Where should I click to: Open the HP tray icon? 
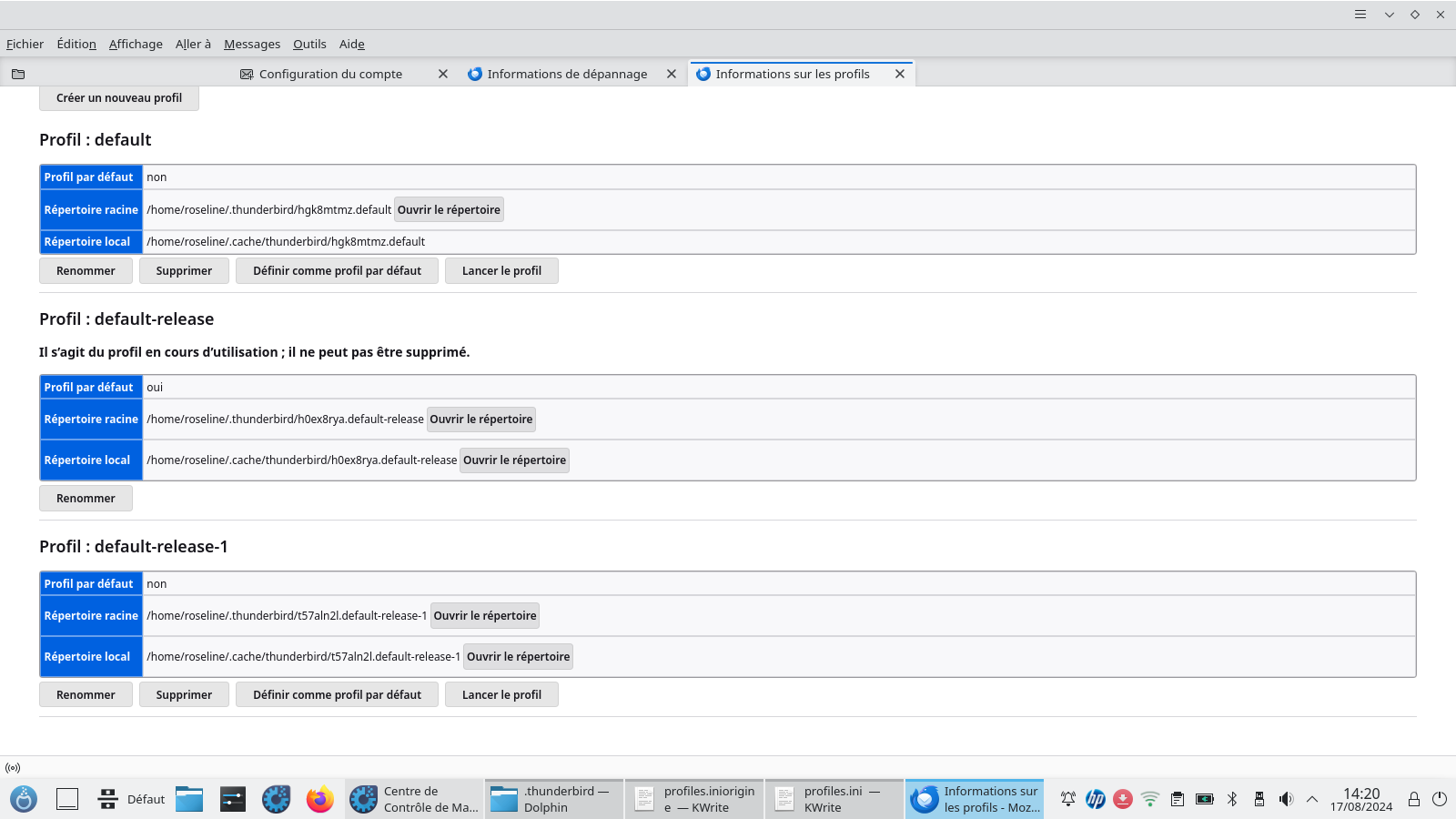(x=1096, y=799)
